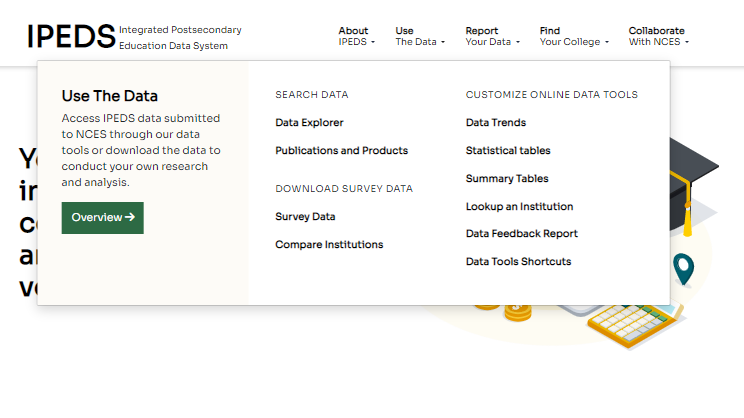Expand the Collaborate With NCES menu
The height and width of the screenshot is (418, 744).
click(x=658, y=37)
